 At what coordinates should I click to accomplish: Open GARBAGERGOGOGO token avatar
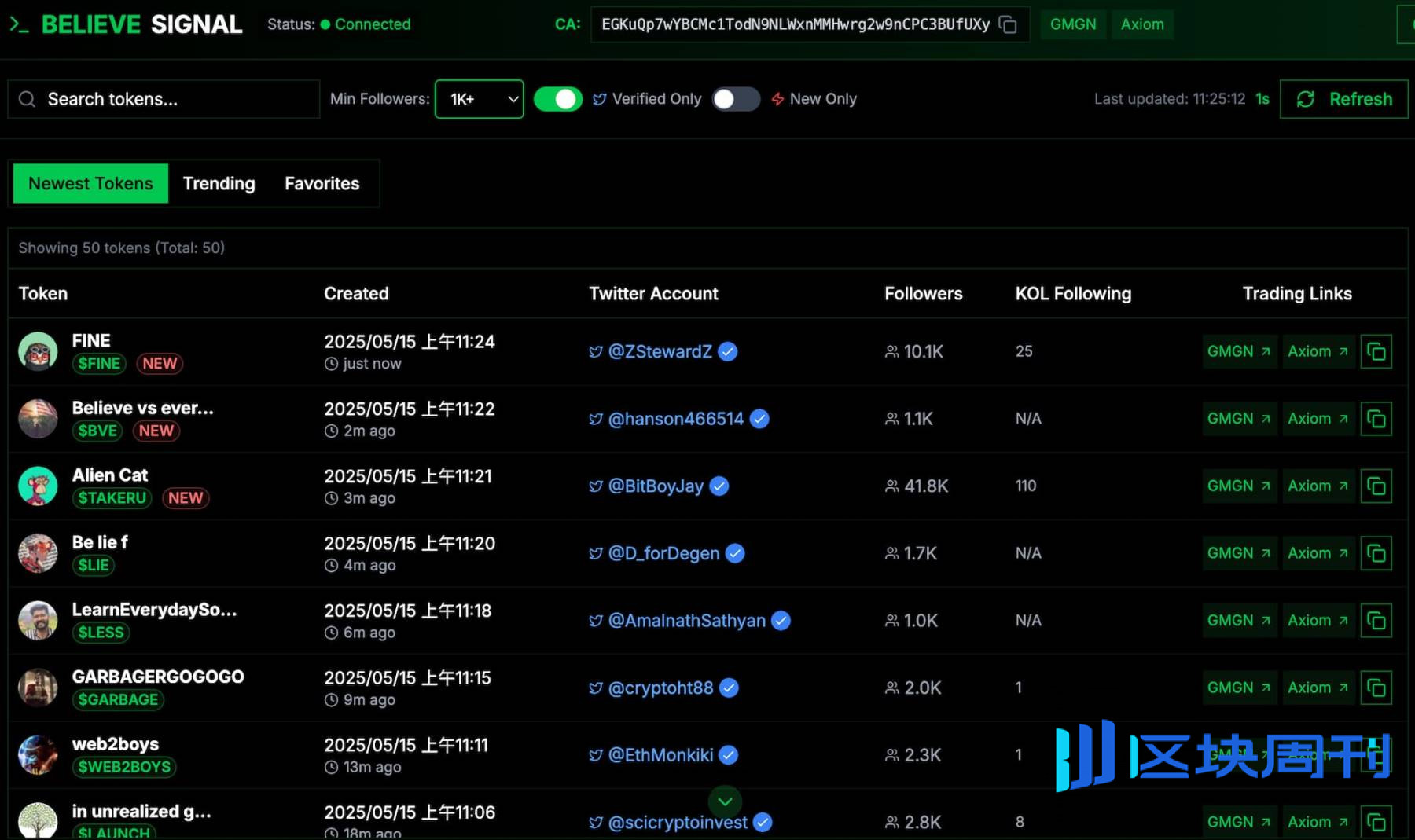tap(38, 688)
